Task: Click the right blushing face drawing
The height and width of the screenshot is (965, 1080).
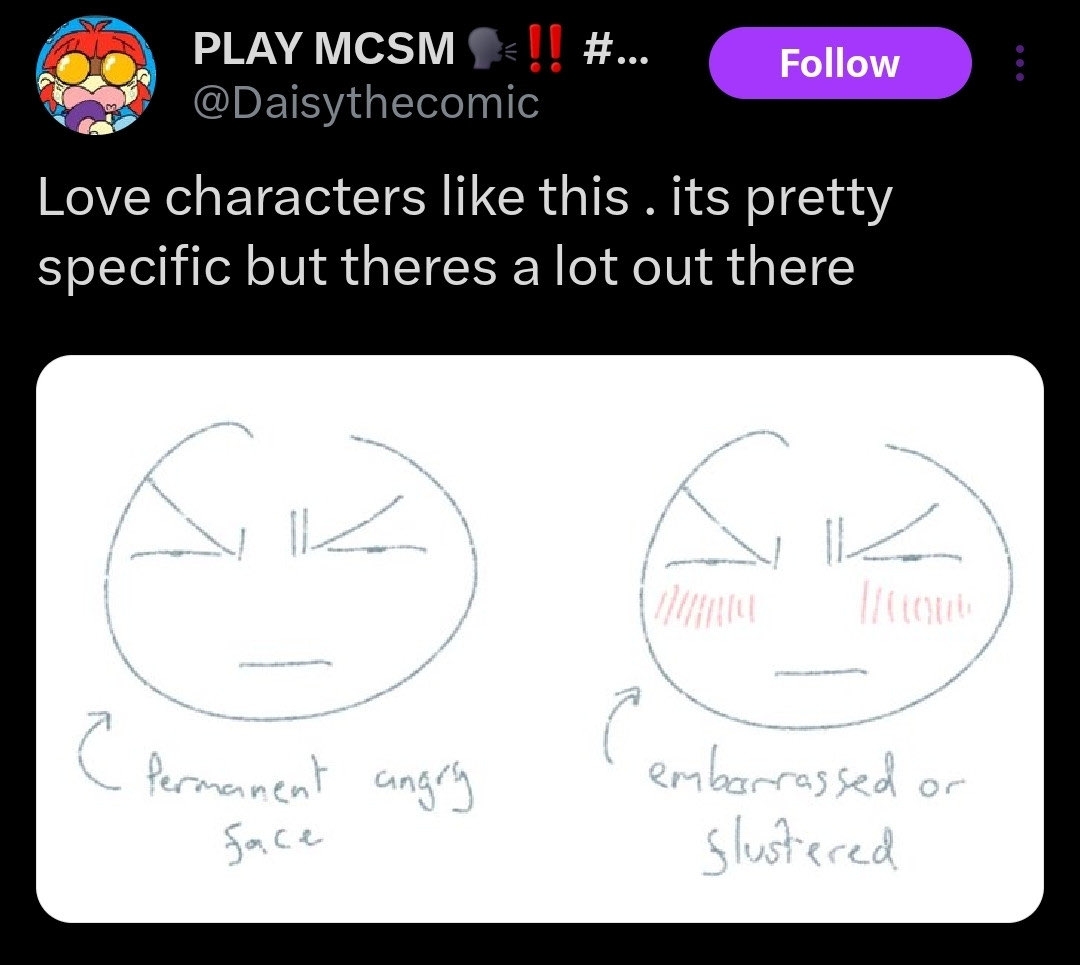Action: point(827,579)
